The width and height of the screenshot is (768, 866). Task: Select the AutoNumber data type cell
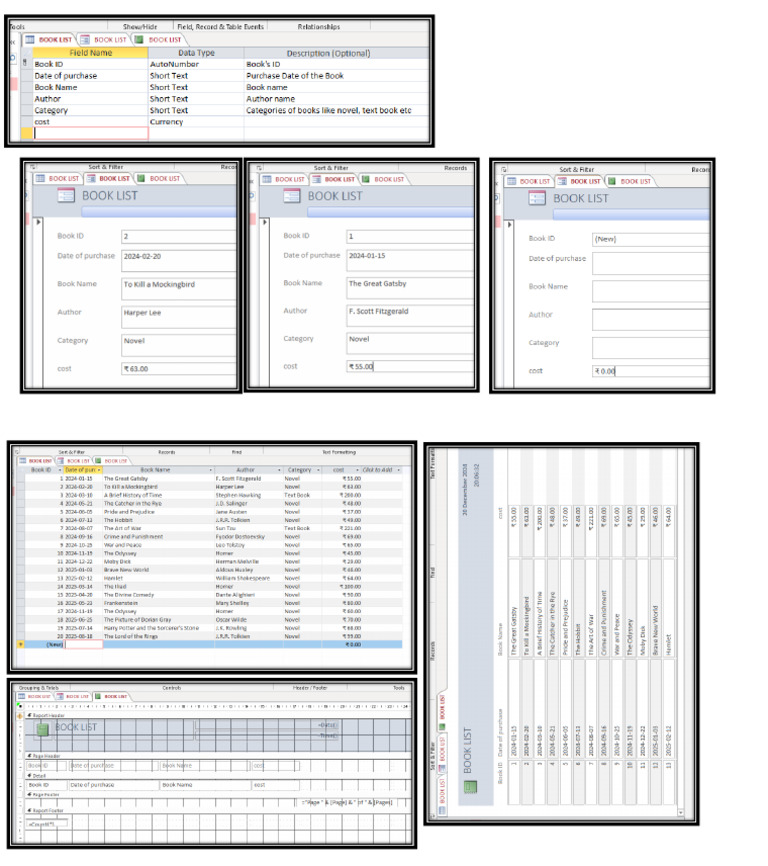(x=196, y=64)
